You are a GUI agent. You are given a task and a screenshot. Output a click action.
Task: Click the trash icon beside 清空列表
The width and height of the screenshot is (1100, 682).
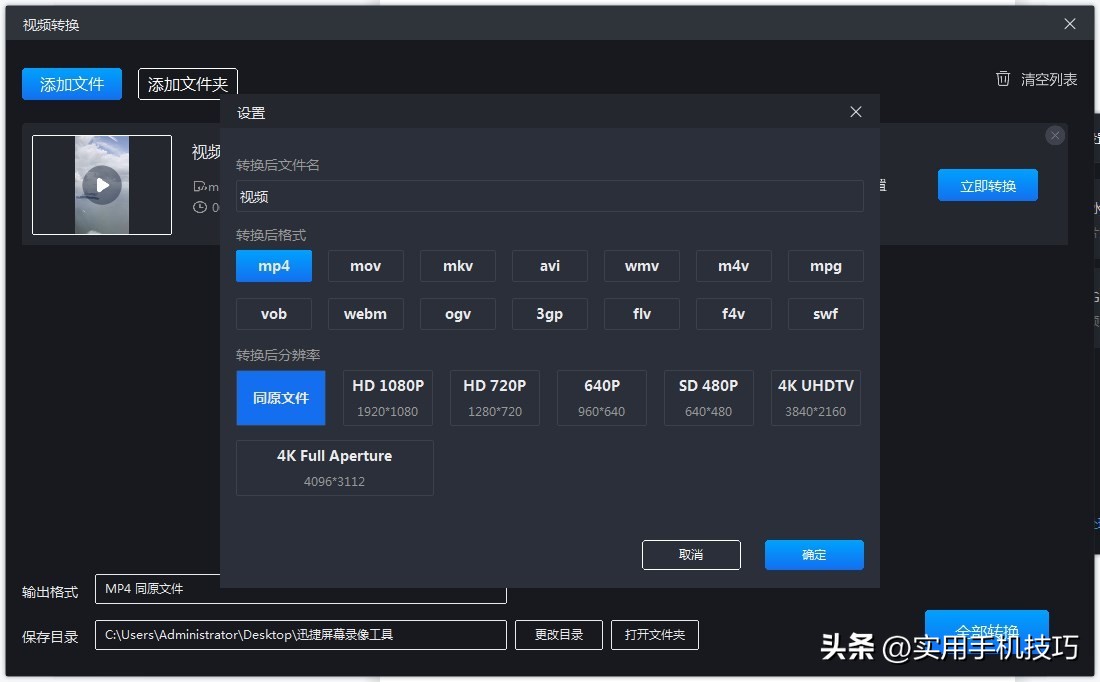click(1003, 78)
